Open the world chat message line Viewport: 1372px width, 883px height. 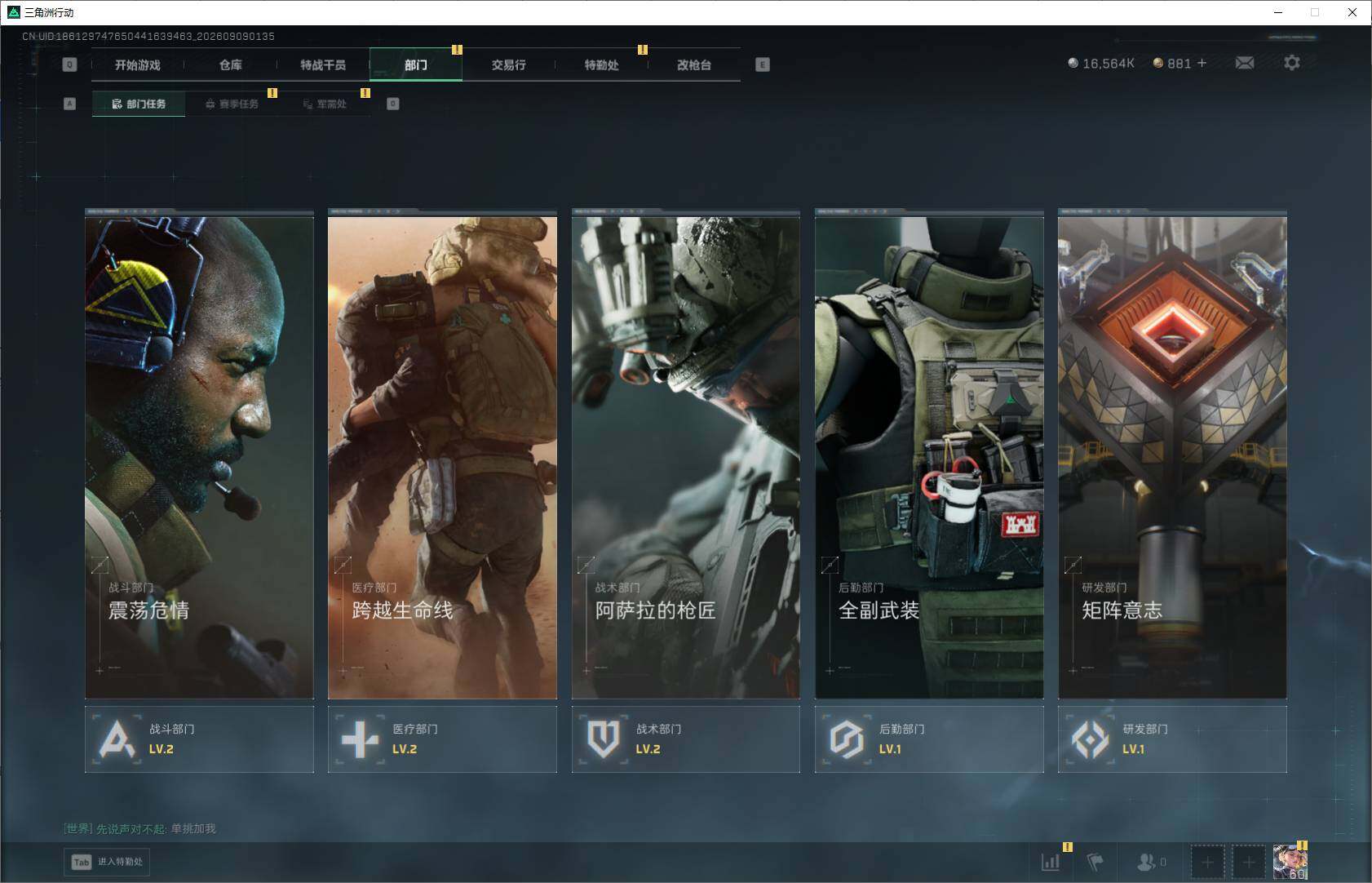coord(140,829)
